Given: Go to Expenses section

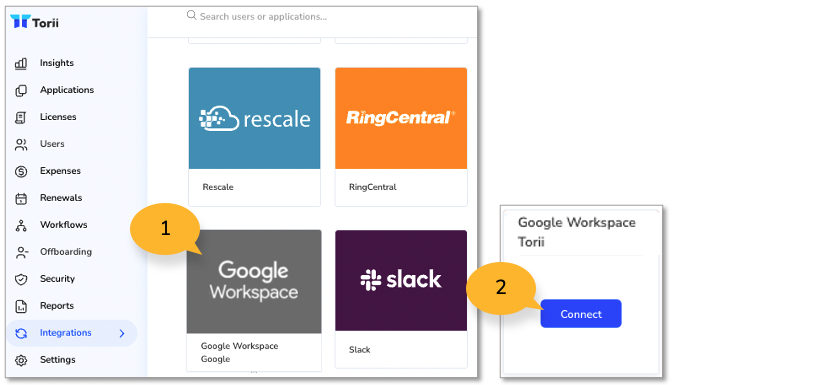Looking at the screenshot, I should tap(61, 171).
